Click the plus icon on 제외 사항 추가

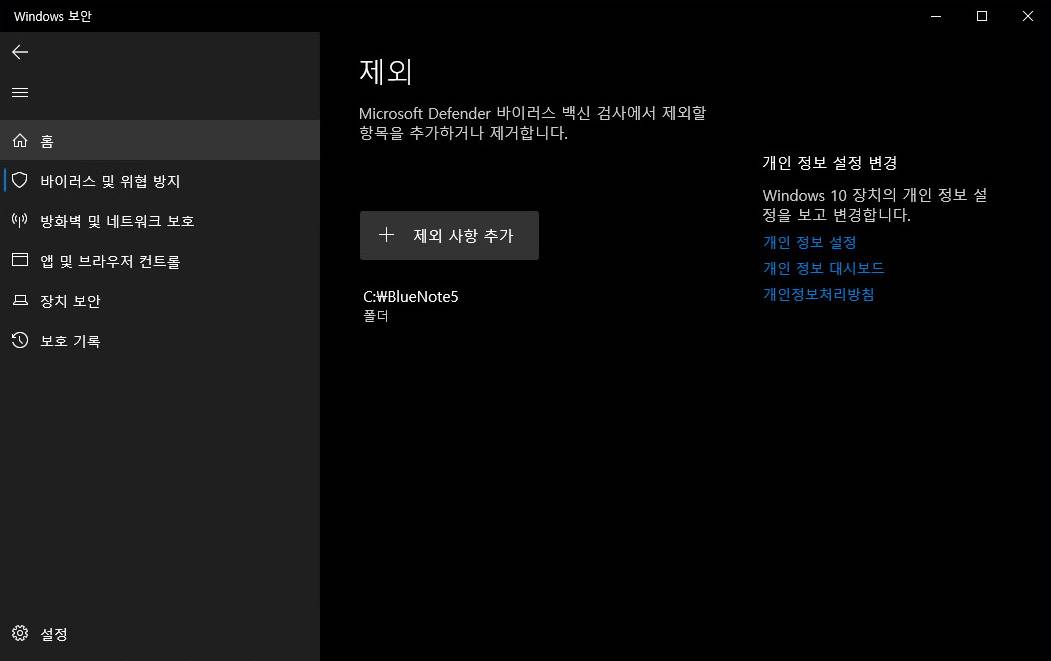pos(386,235)
